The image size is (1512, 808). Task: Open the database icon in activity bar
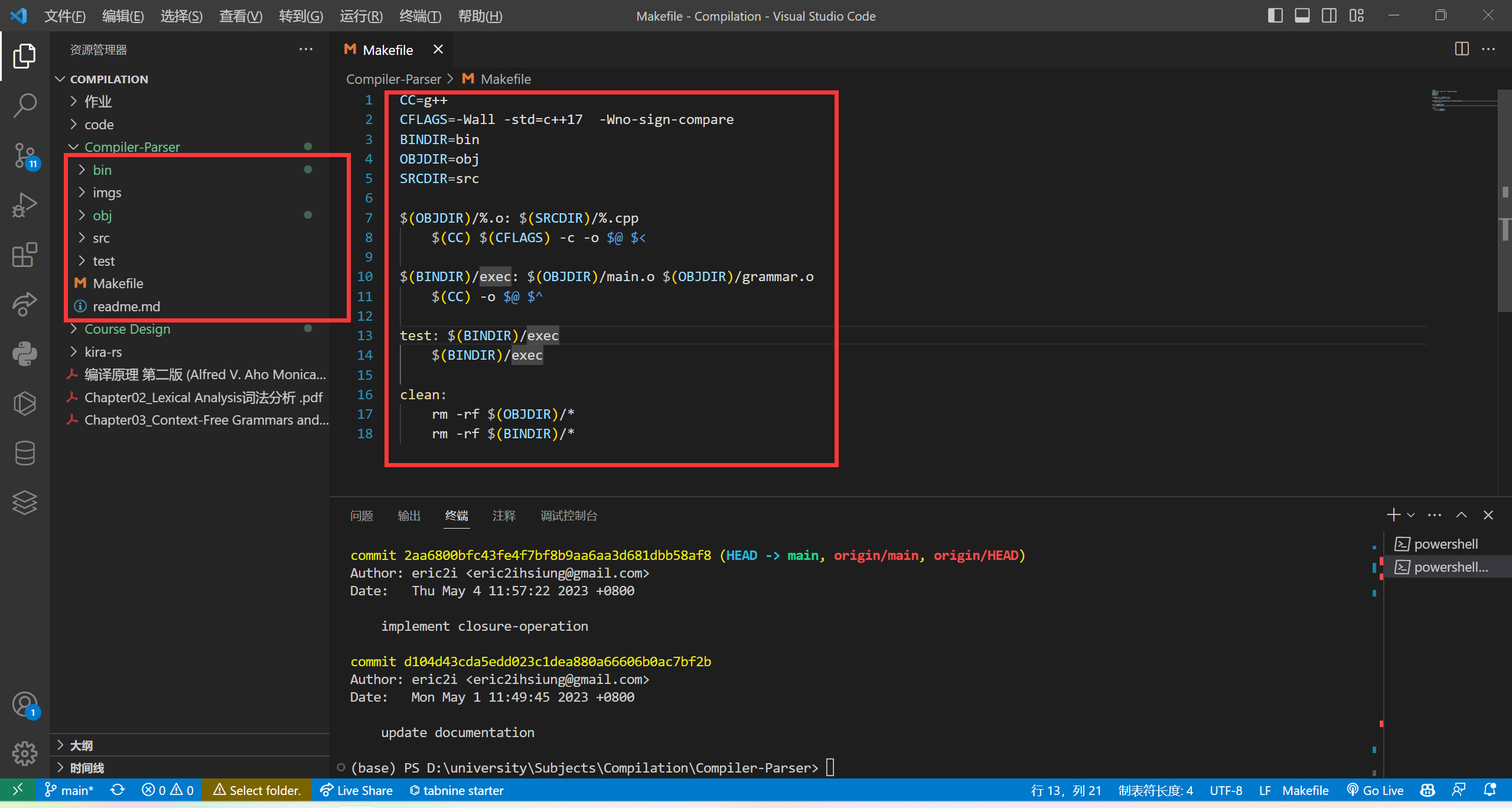(x=24, y=453)
